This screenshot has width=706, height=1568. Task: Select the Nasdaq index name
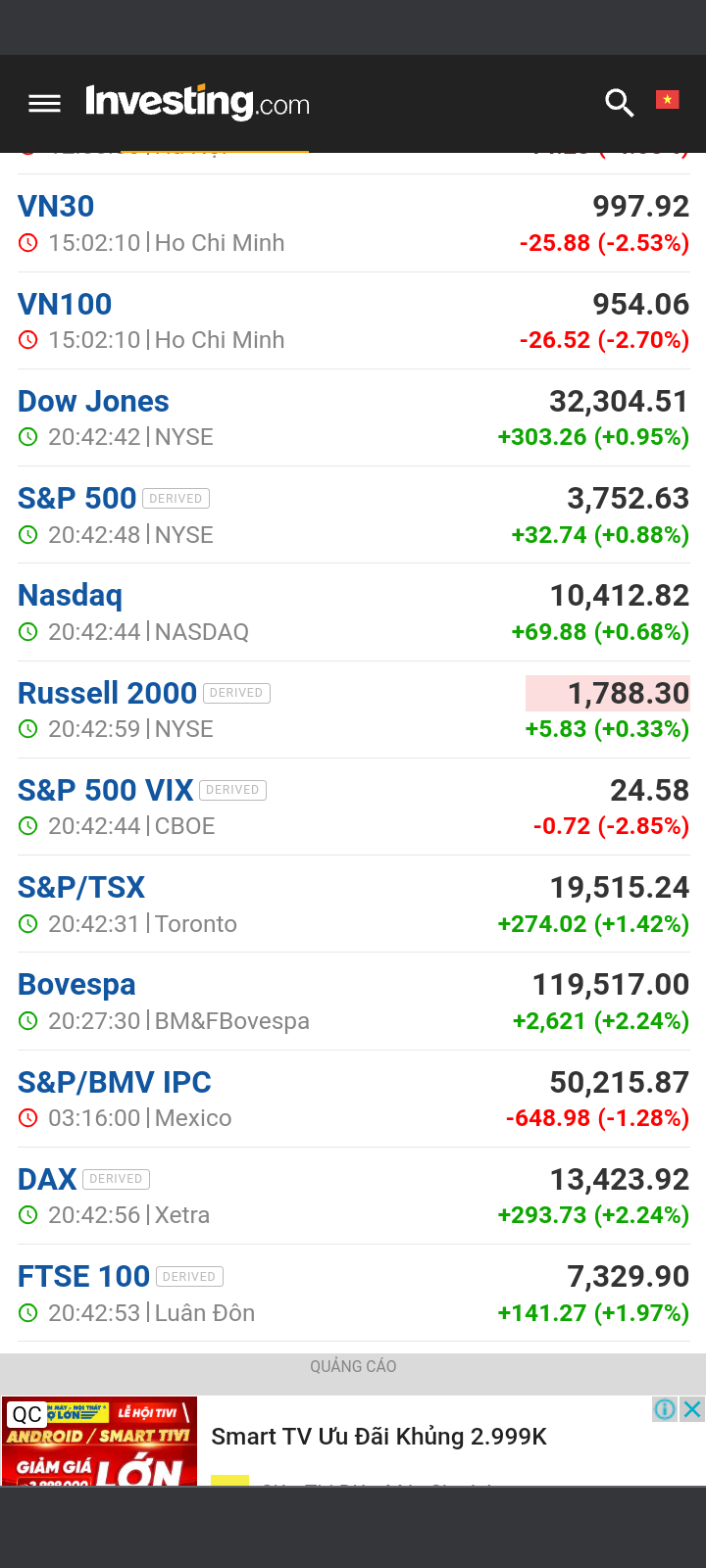[71, 595]
